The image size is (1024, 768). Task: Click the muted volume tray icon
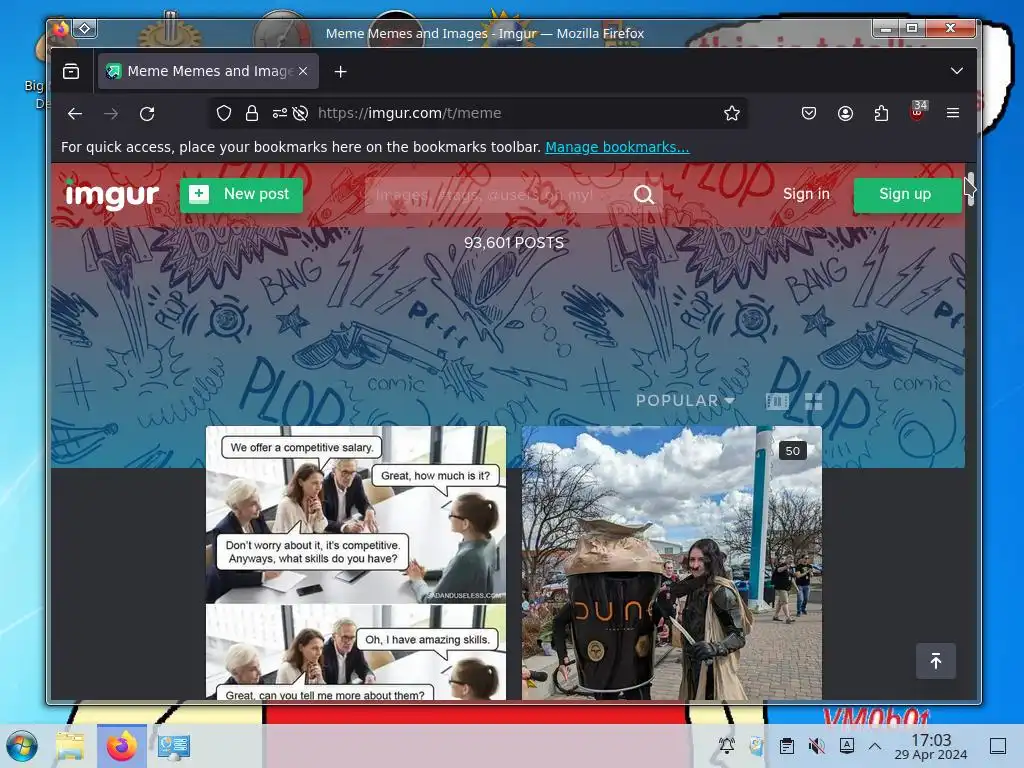[x=816, y=745]
